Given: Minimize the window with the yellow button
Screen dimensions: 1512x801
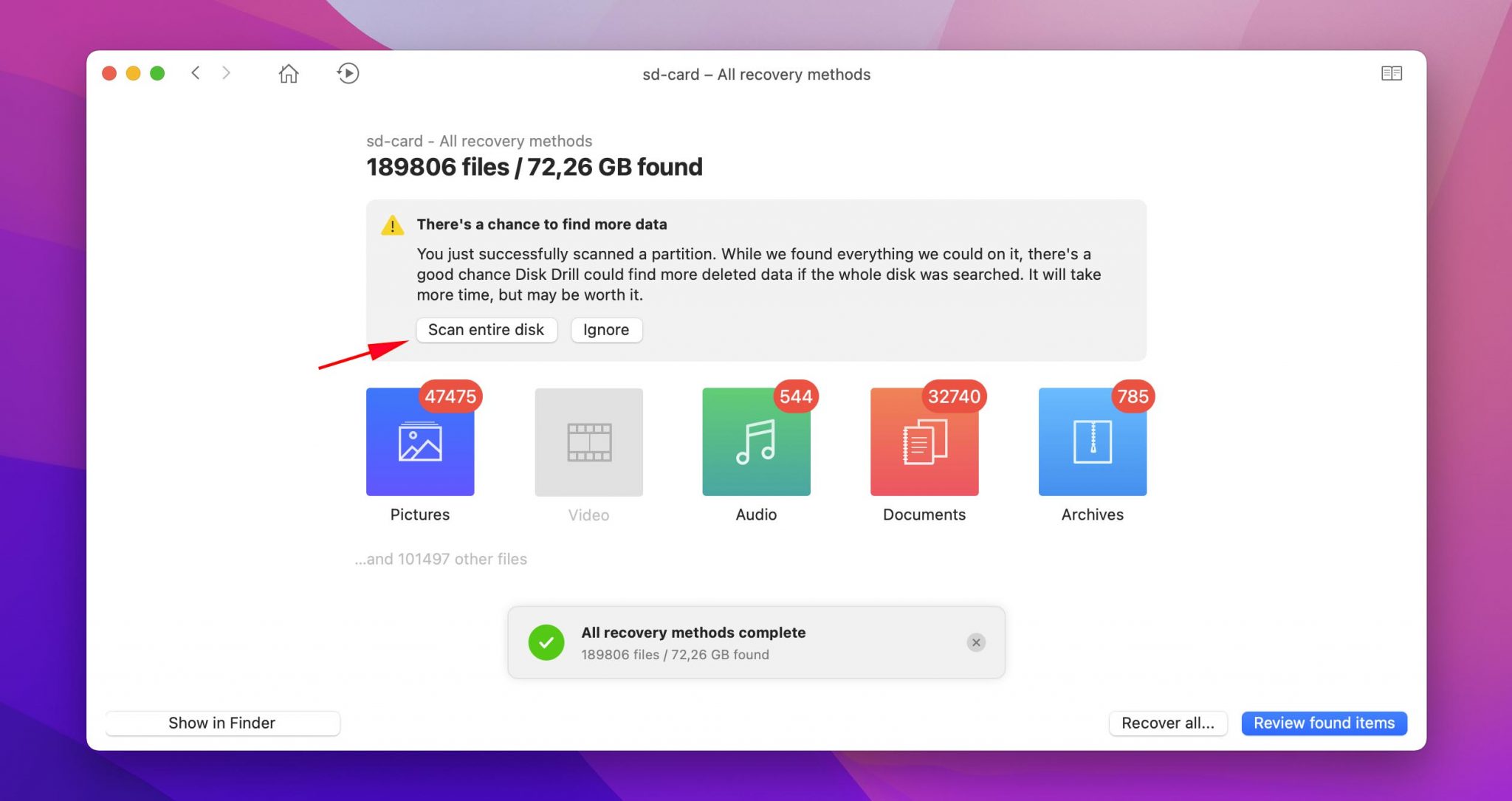Looking at the screenshot, I should [134, 73].
